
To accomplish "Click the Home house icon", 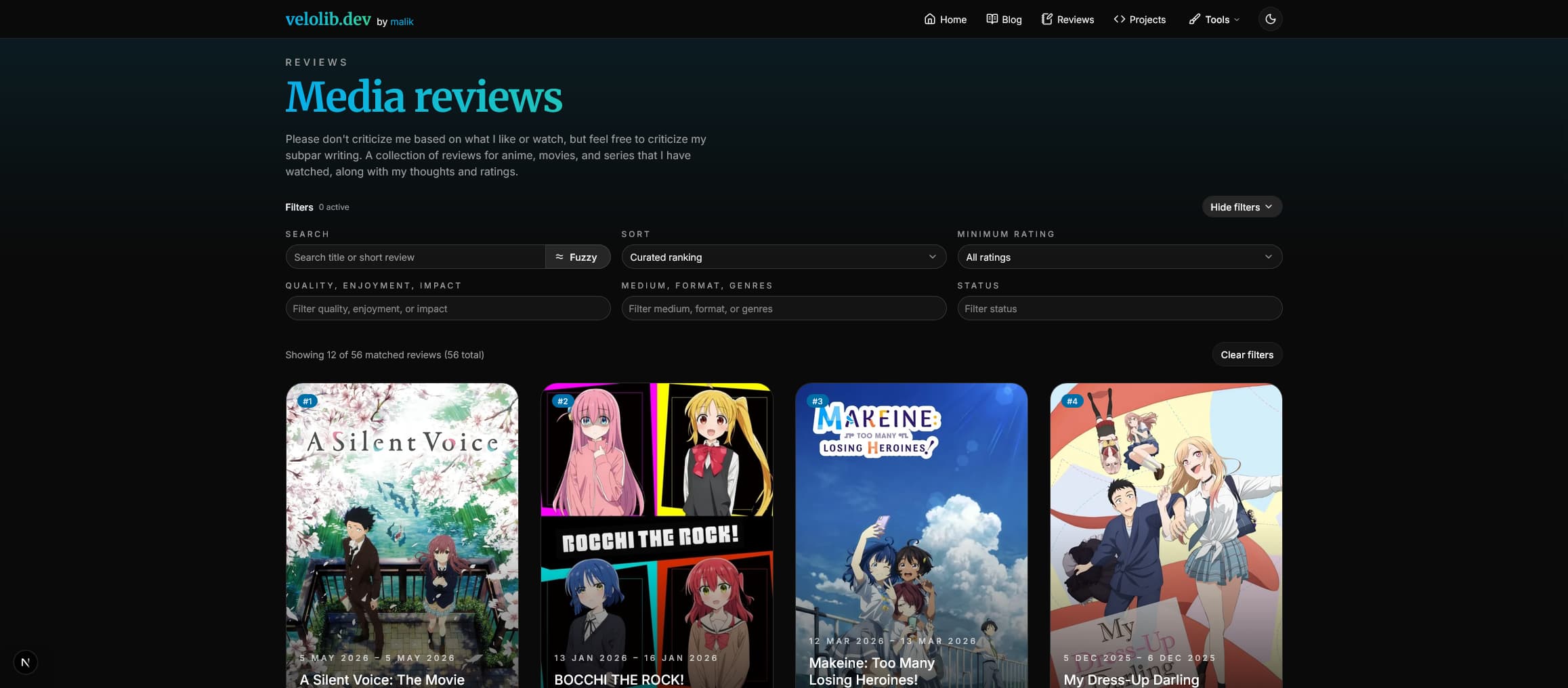I will [x=930, y=19].
